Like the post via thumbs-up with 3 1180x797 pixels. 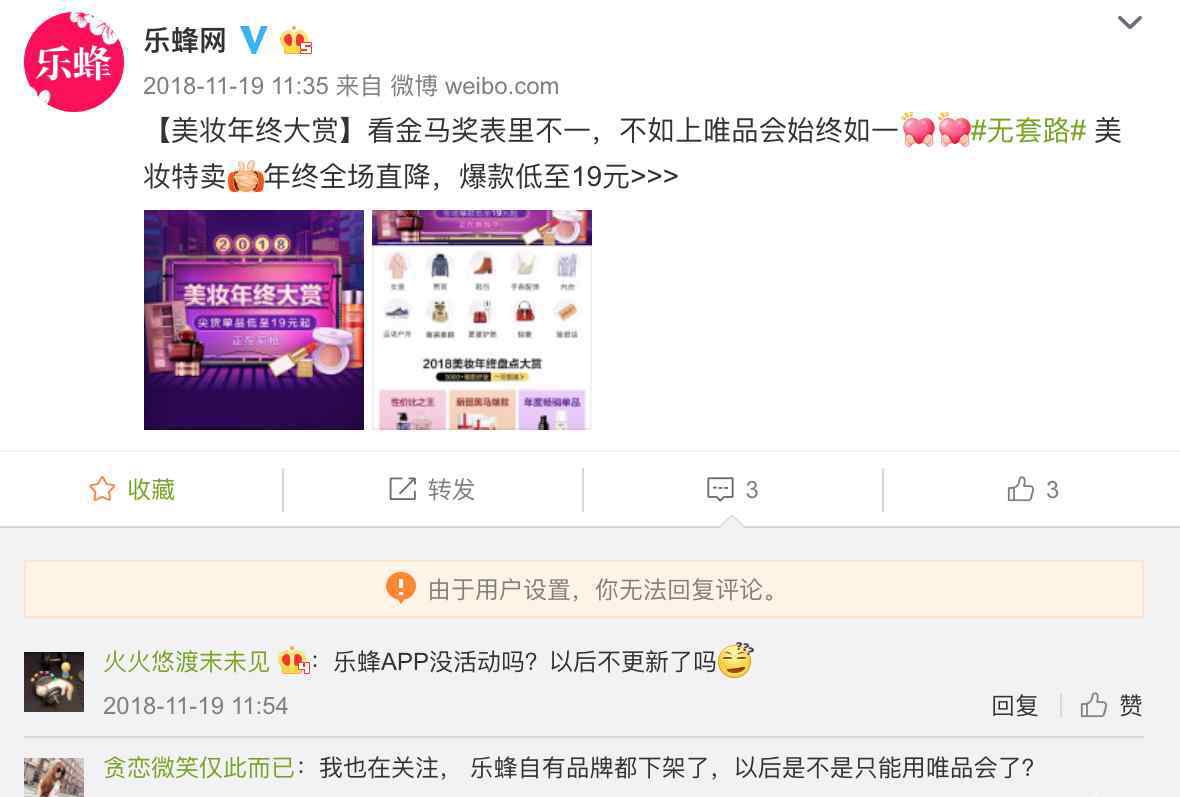tap(1032, 489)
